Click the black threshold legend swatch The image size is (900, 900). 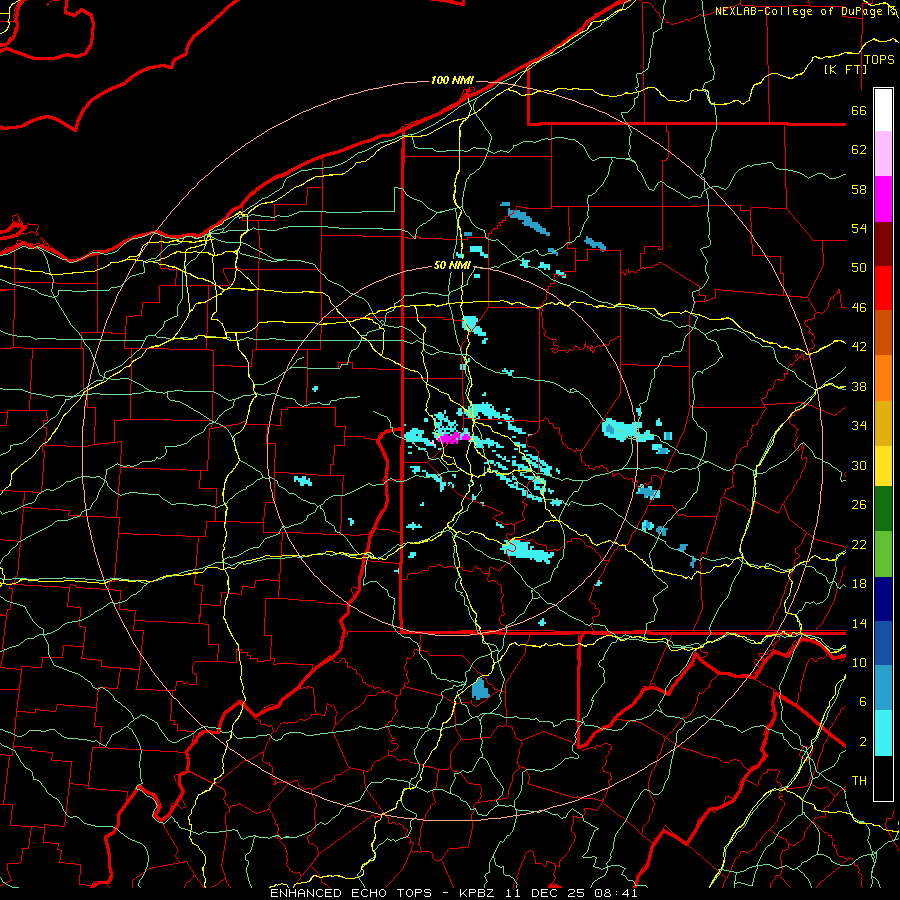pyautogui.click(x=883, y=778)
